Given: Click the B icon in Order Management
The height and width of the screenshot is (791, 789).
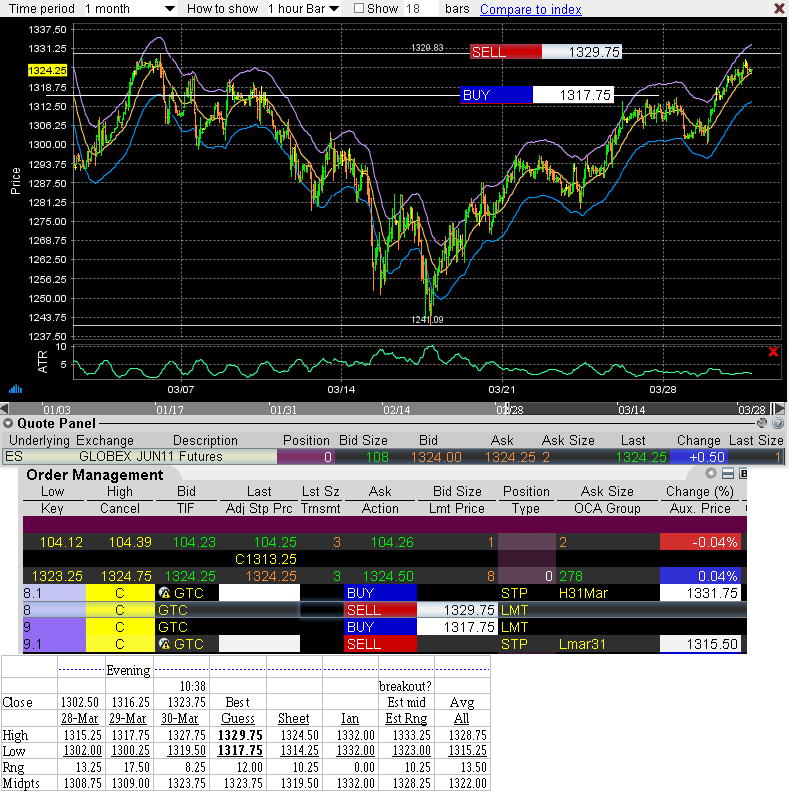Looking at the screenshot, I should [743, 473].
